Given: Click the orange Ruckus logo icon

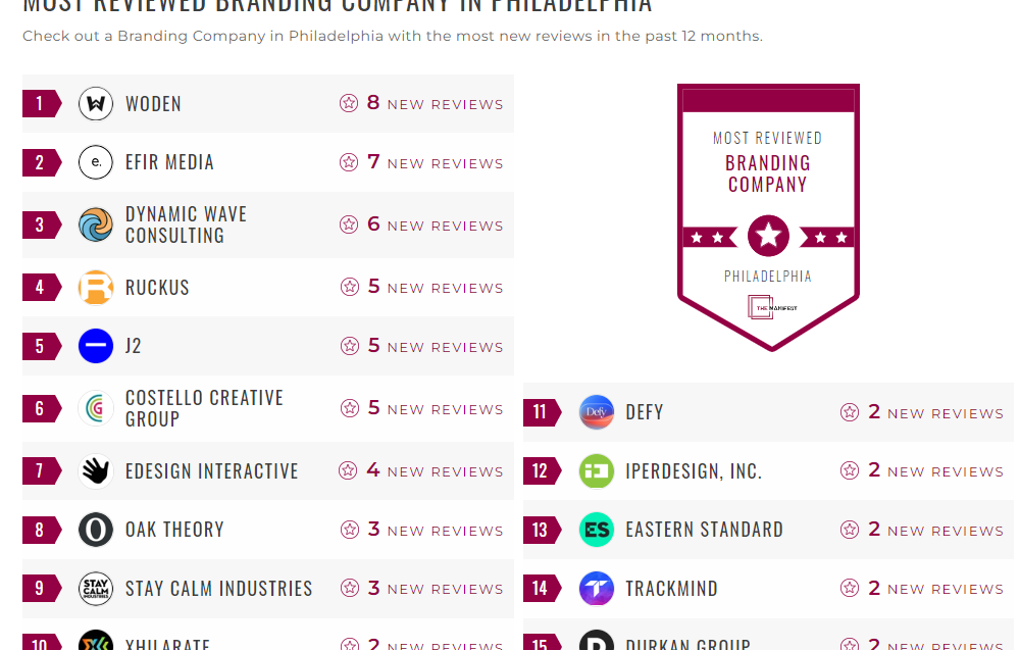Looking at the screenshot, I should 96,288.
